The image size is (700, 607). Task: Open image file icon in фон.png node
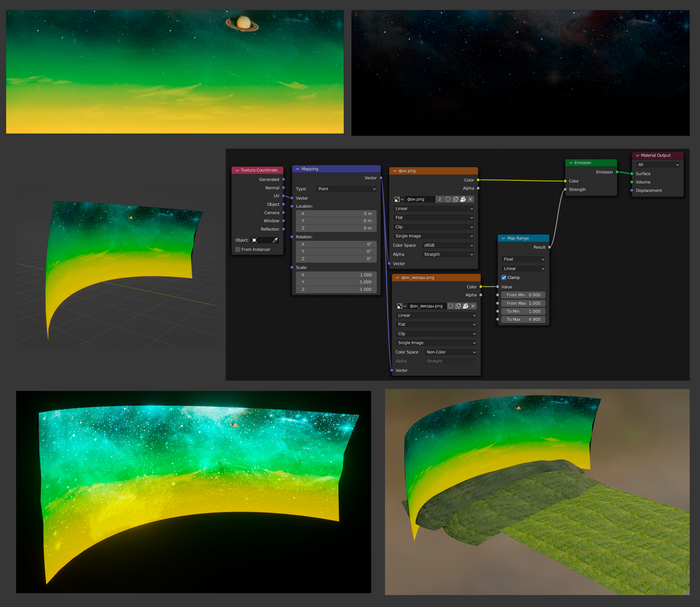point(463,199)
